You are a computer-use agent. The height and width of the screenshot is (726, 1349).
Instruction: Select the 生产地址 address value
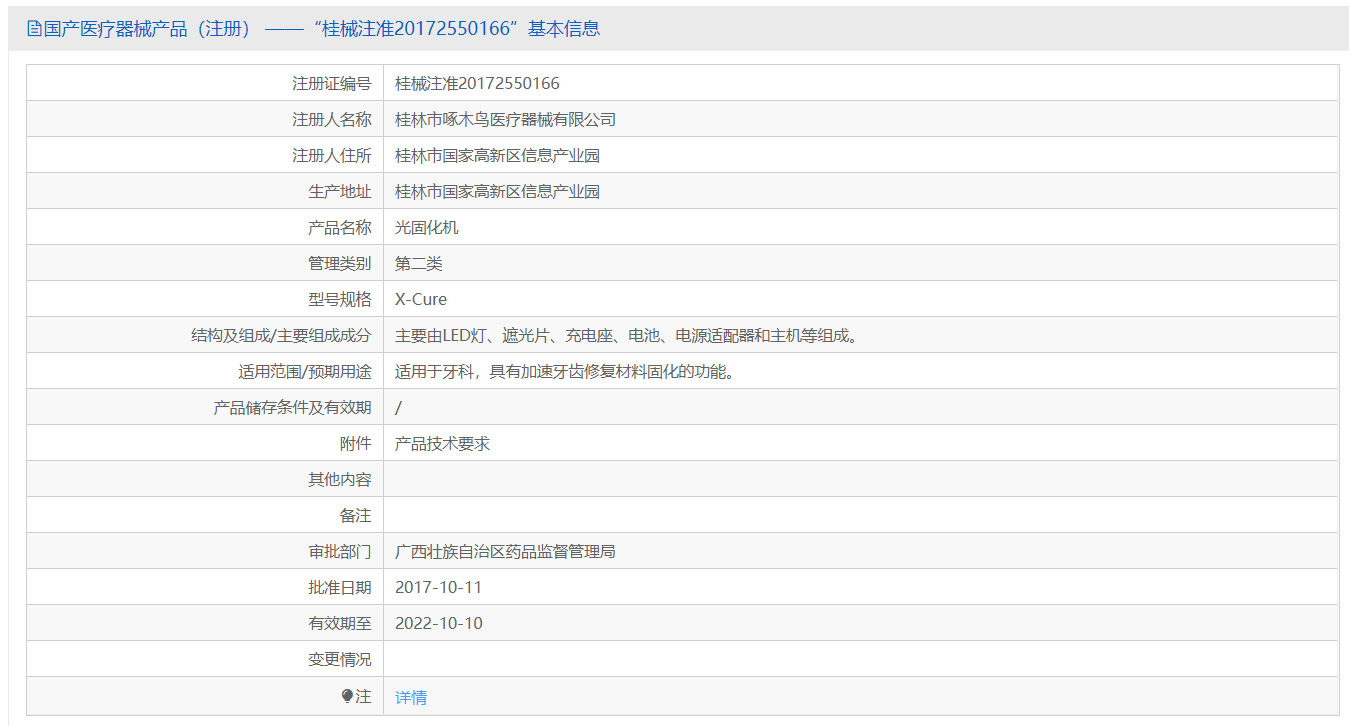point(498,191)
